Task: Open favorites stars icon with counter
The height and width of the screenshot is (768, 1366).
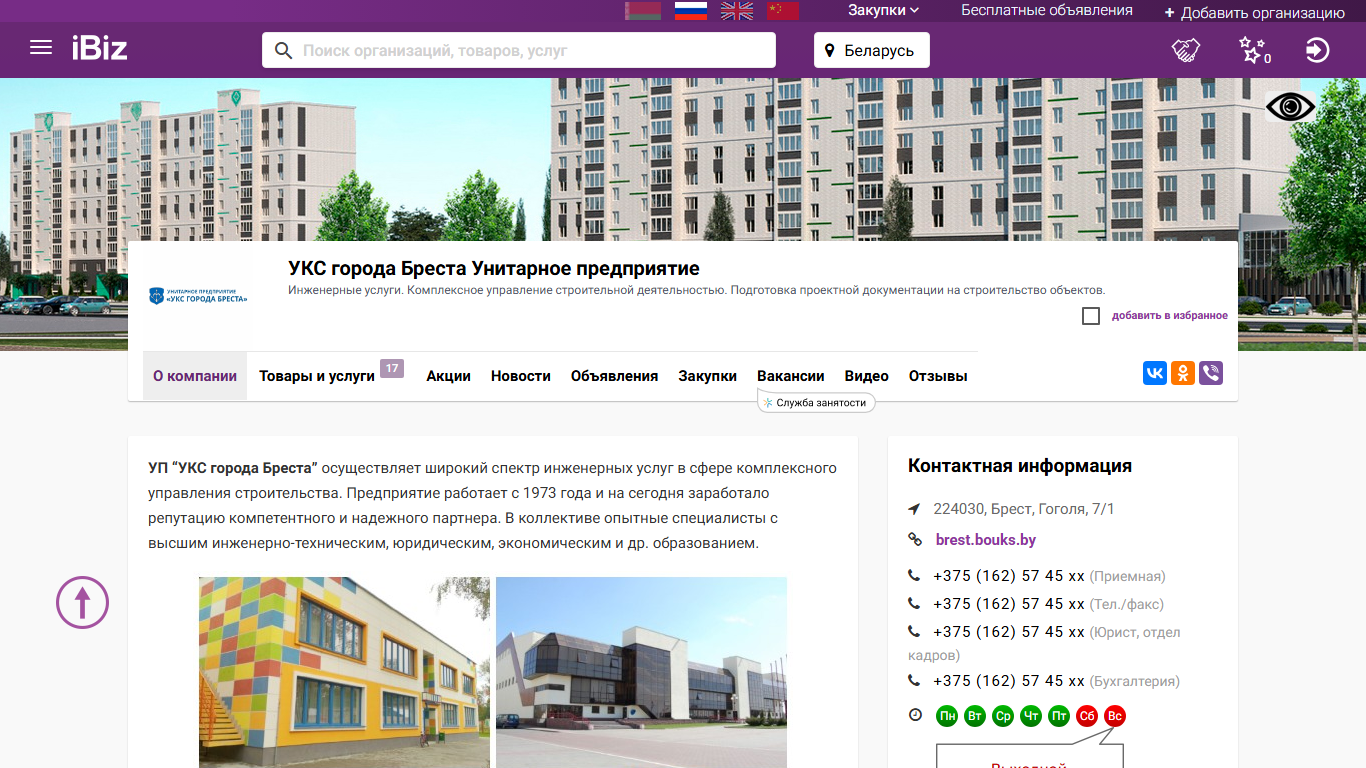Action: (x=1254, y=50)
